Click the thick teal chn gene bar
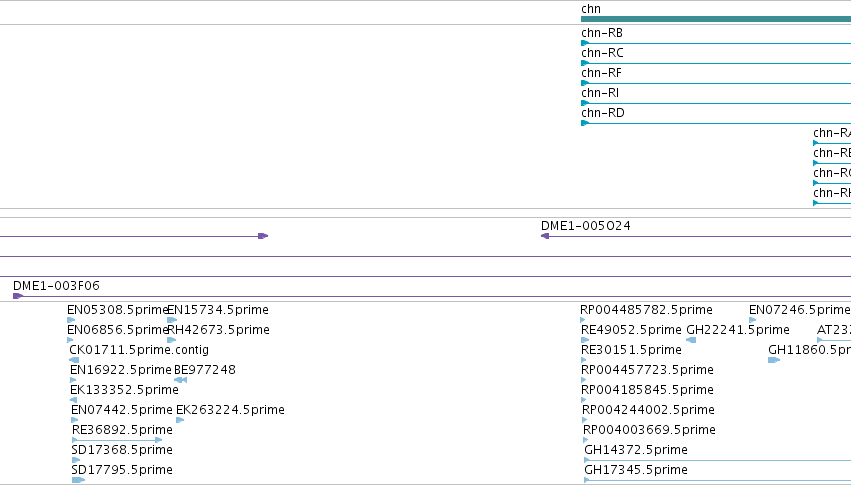 (716, 19)
